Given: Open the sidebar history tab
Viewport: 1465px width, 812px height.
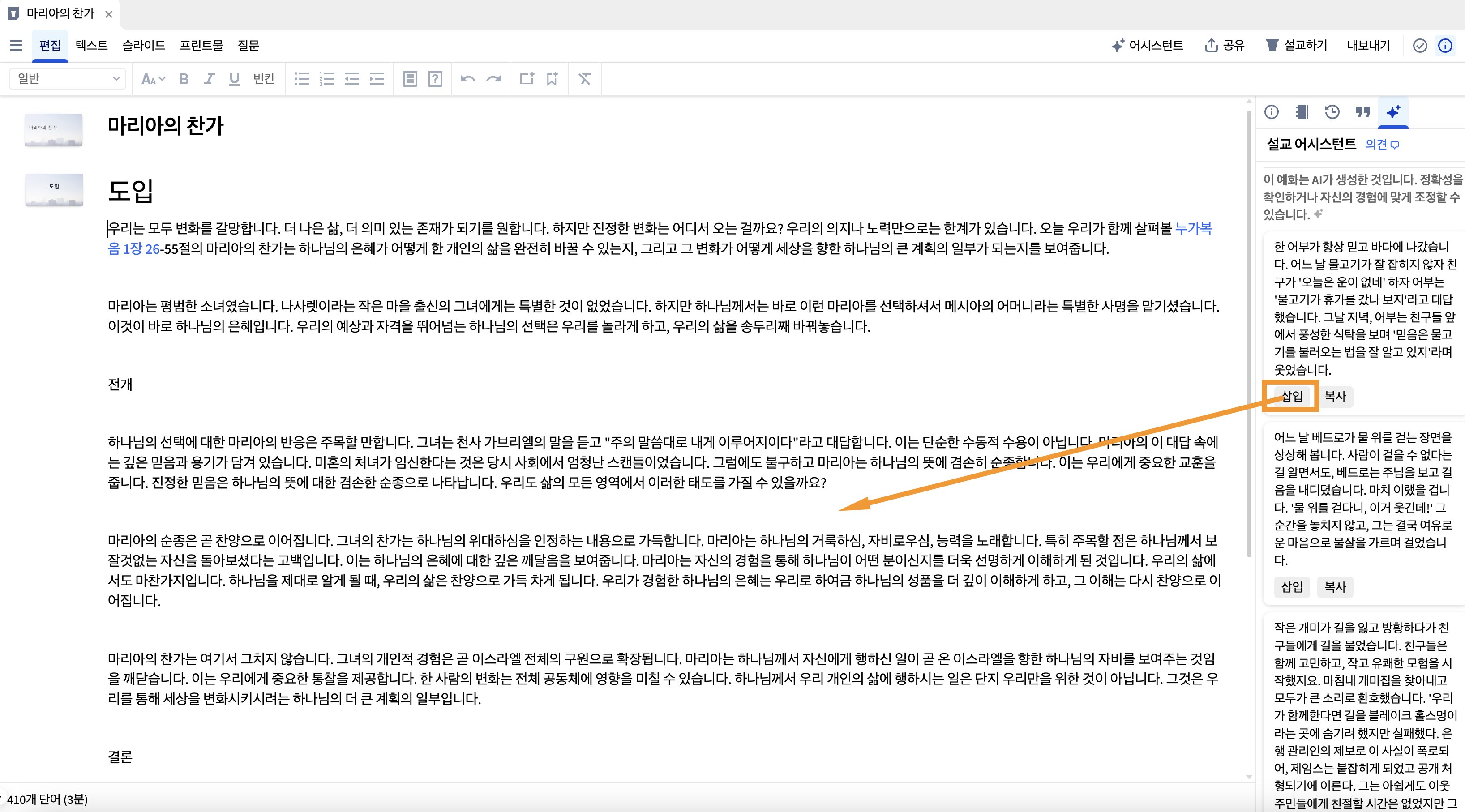Looking at the screenshot, I should pos(1332,112).
